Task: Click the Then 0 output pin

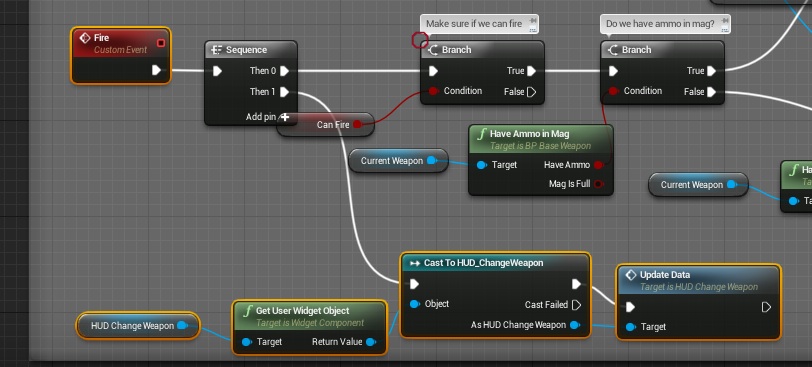Action: tap(284, 70)
